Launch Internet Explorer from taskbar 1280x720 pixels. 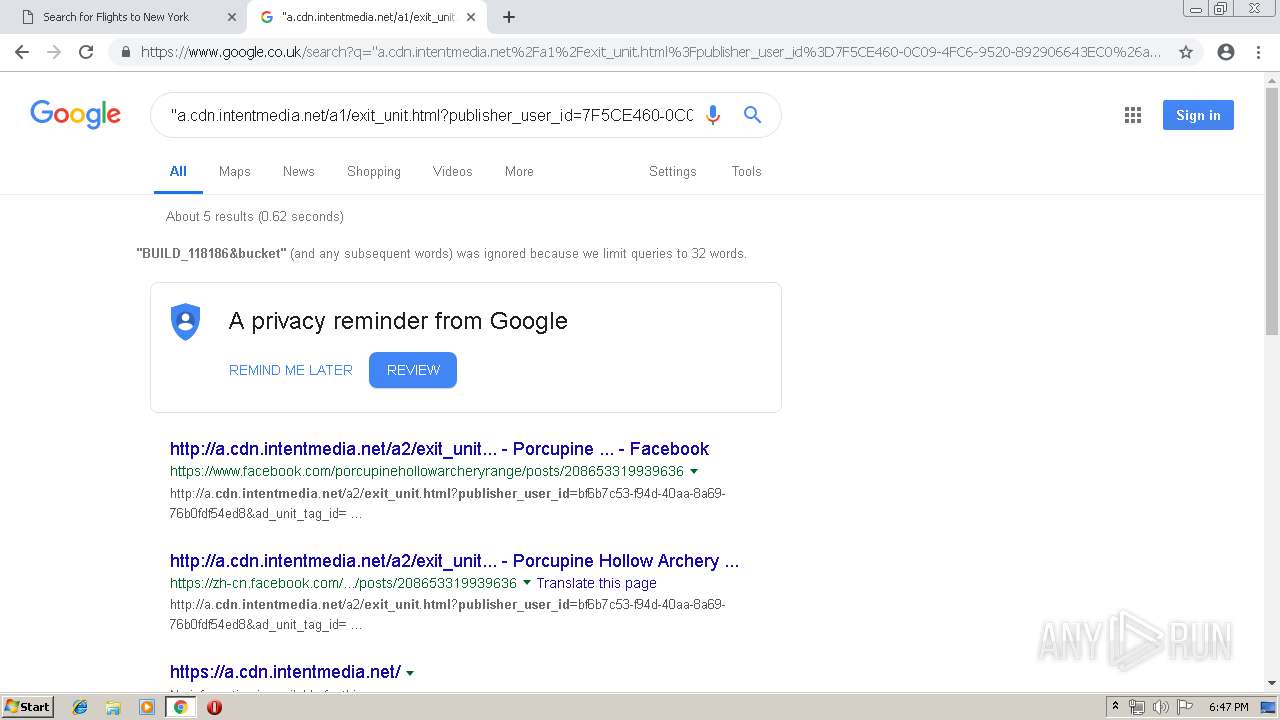[80, 707]
